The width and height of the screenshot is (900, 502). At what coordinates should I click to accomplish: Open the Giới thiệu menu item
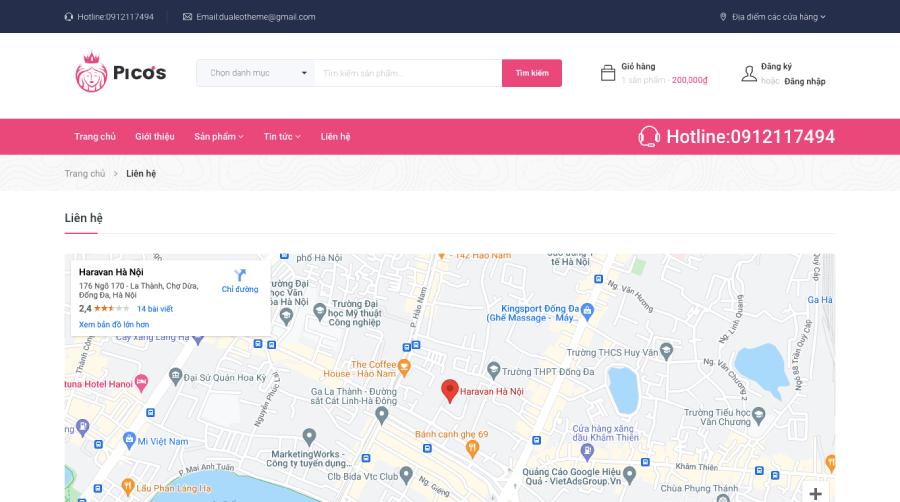154,137
